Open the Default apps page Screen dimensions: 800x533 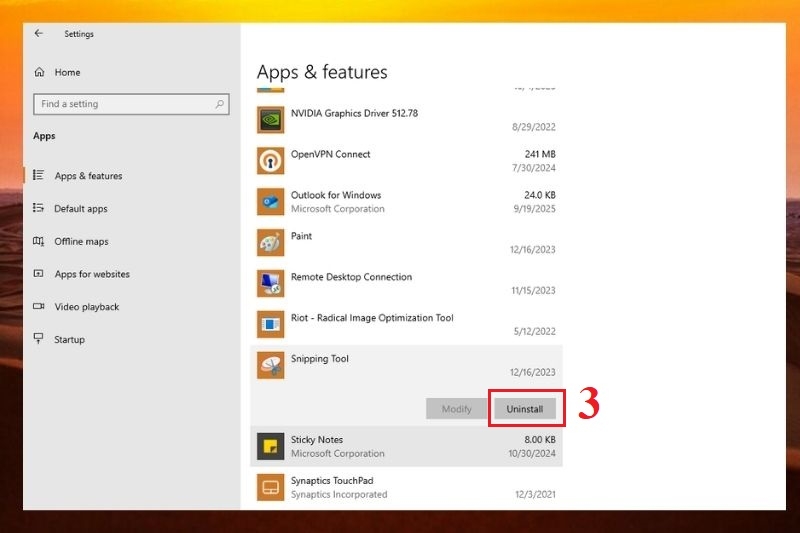tap(81, 209)
